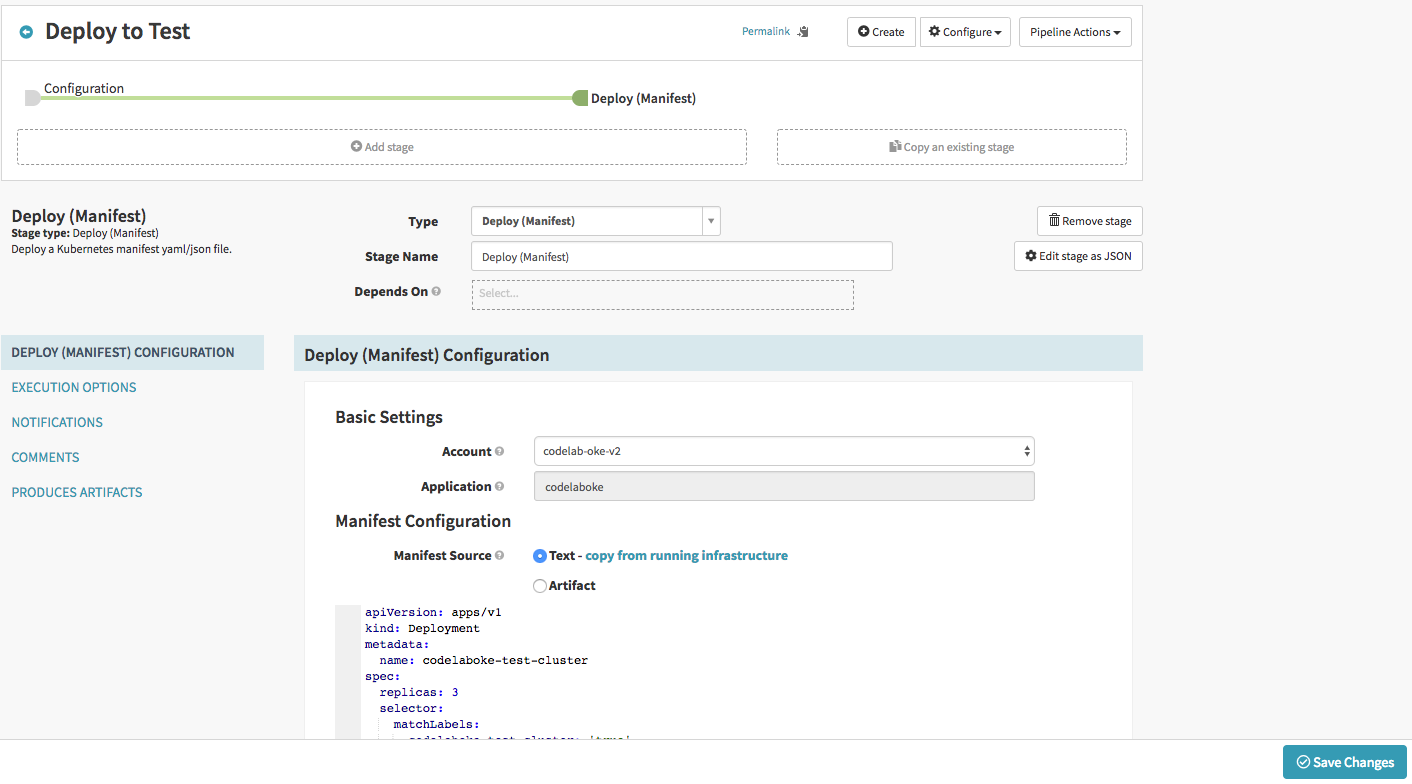1412x784 pixels.
Task: Click the clipboard icon next to Permalink
Action: pos(803,32)
